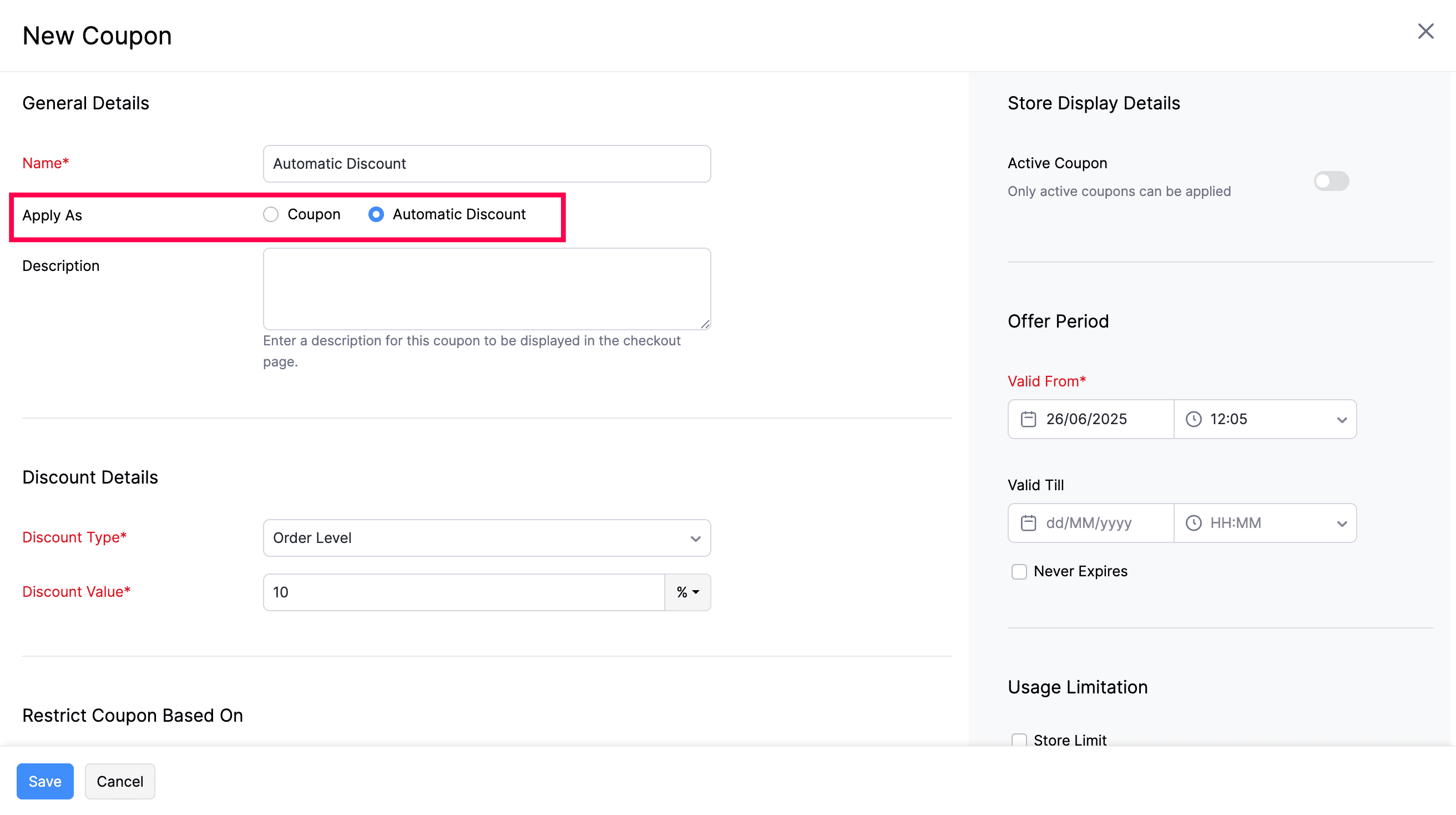Image resolution: width=1456 pixels, height=815 pixels.
Task: Open the percent unit dropdown
Action: pos(687,592)
